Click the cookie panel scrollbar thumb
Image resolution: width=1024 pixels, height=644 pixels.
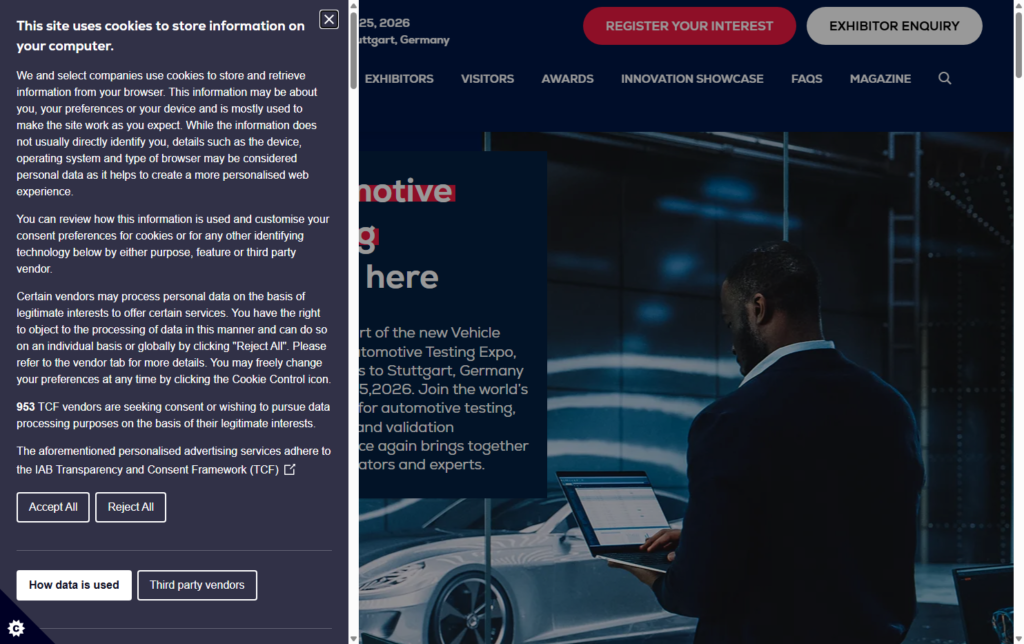[353, 50]
